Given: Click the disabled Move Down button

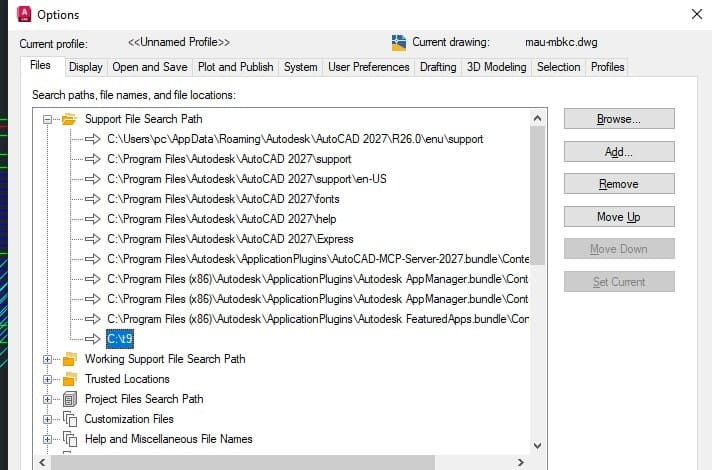Looking at the screenshot, I should coord(619,249).
